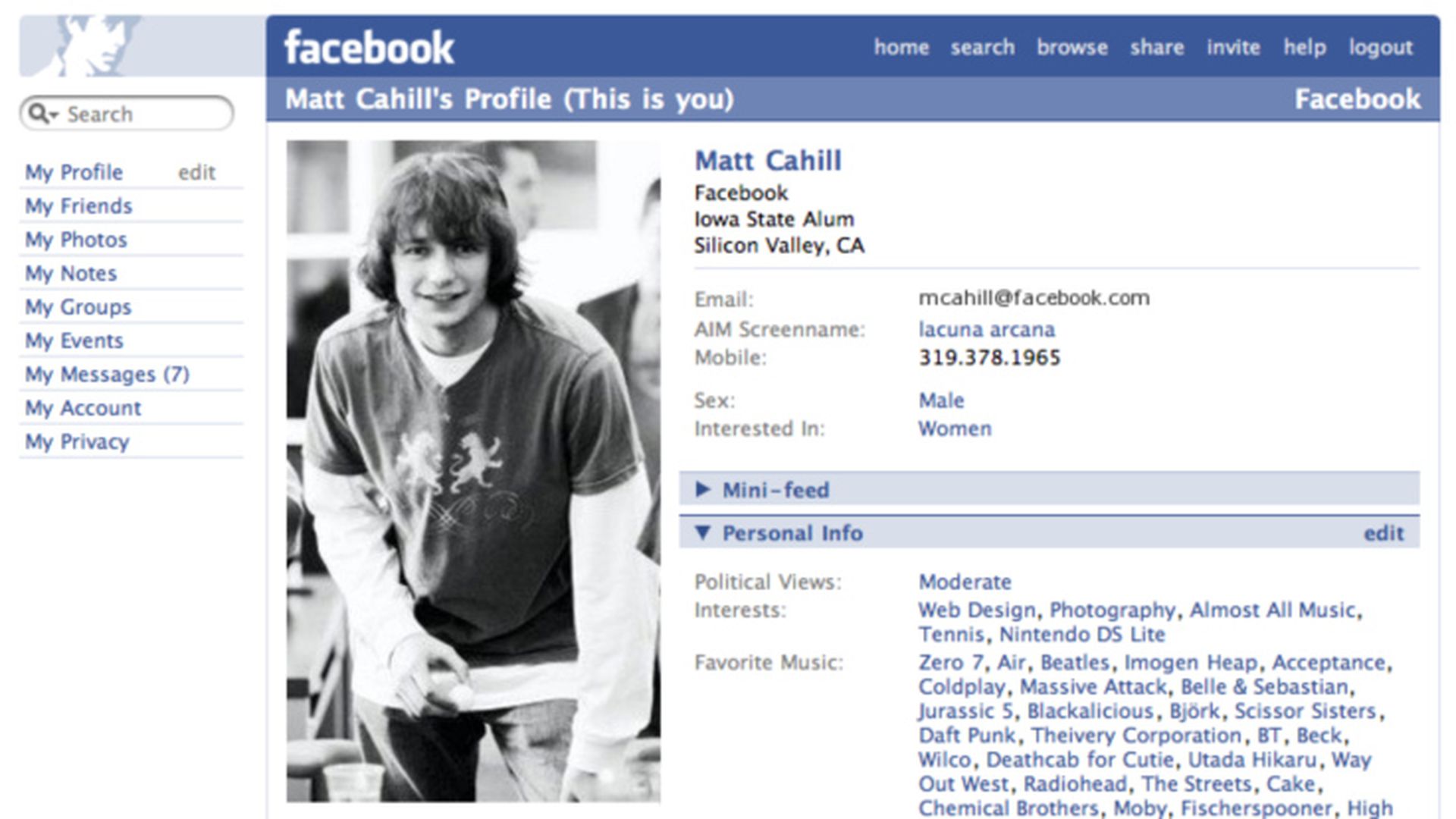This screenshot has width=1456, height=819.
Task: Click the search magnifier dropdown icon
Action: tap(42, 115)
